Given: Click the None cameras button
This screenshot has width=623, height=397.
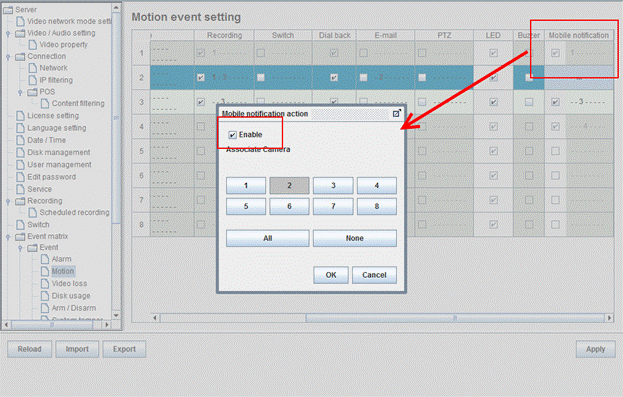Looking at the screenshot, I should pyautogui.click(x=355, y=238).
